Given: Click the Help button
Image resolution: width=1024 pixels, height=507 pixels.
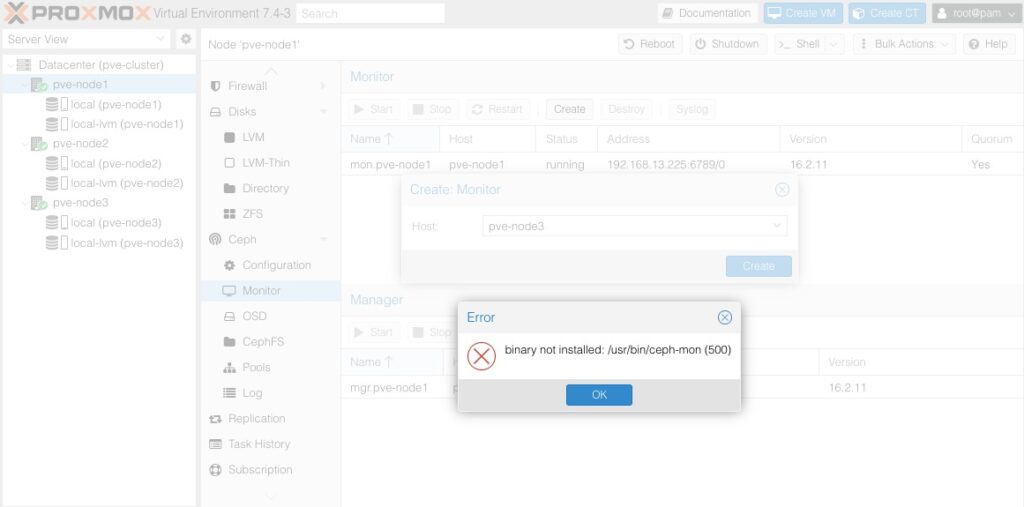Looking at the screenshot, I should 989,44.
